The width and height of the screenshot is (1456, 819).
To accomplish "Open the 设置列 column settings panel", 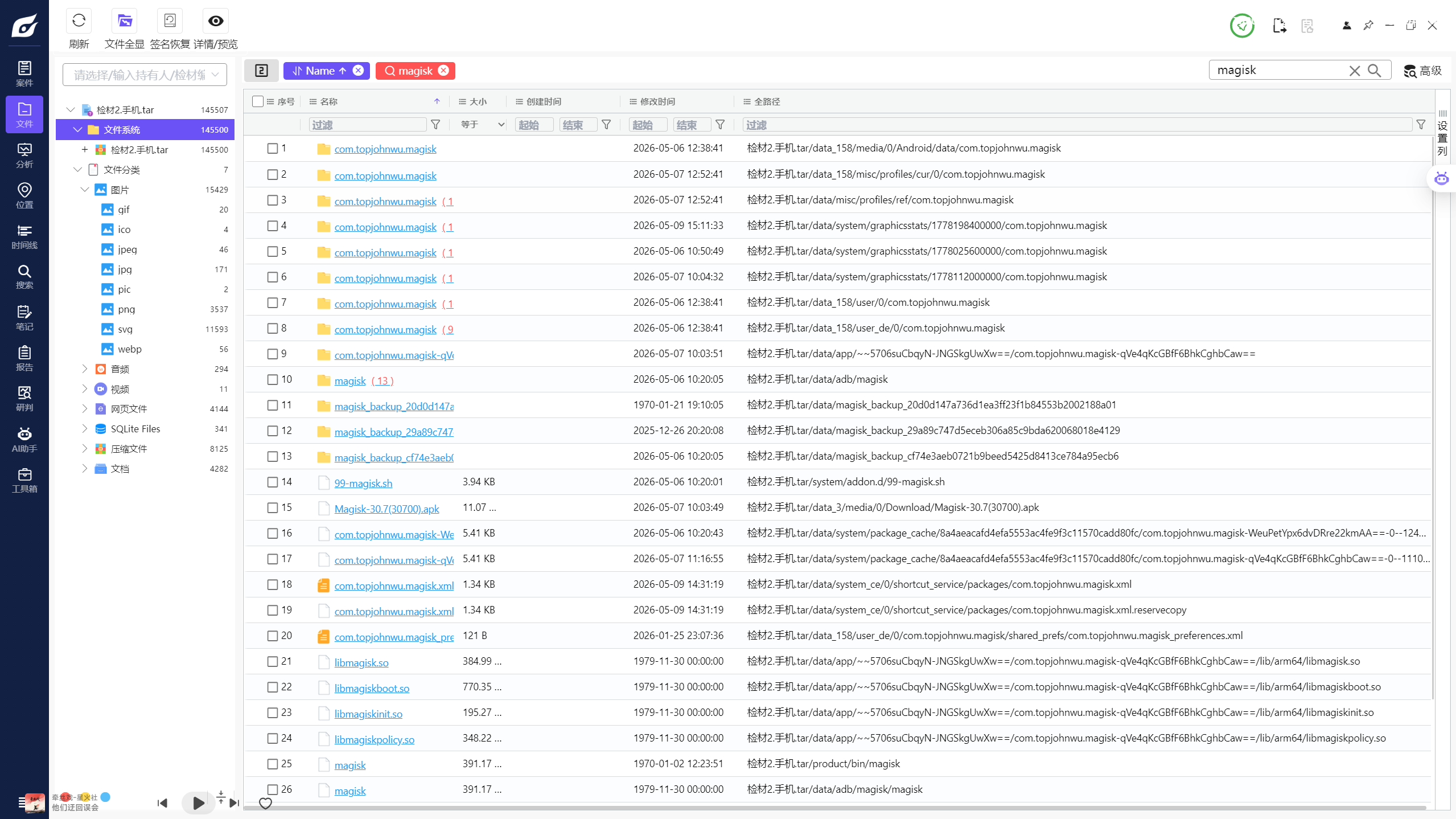I will click(1442, 133).
